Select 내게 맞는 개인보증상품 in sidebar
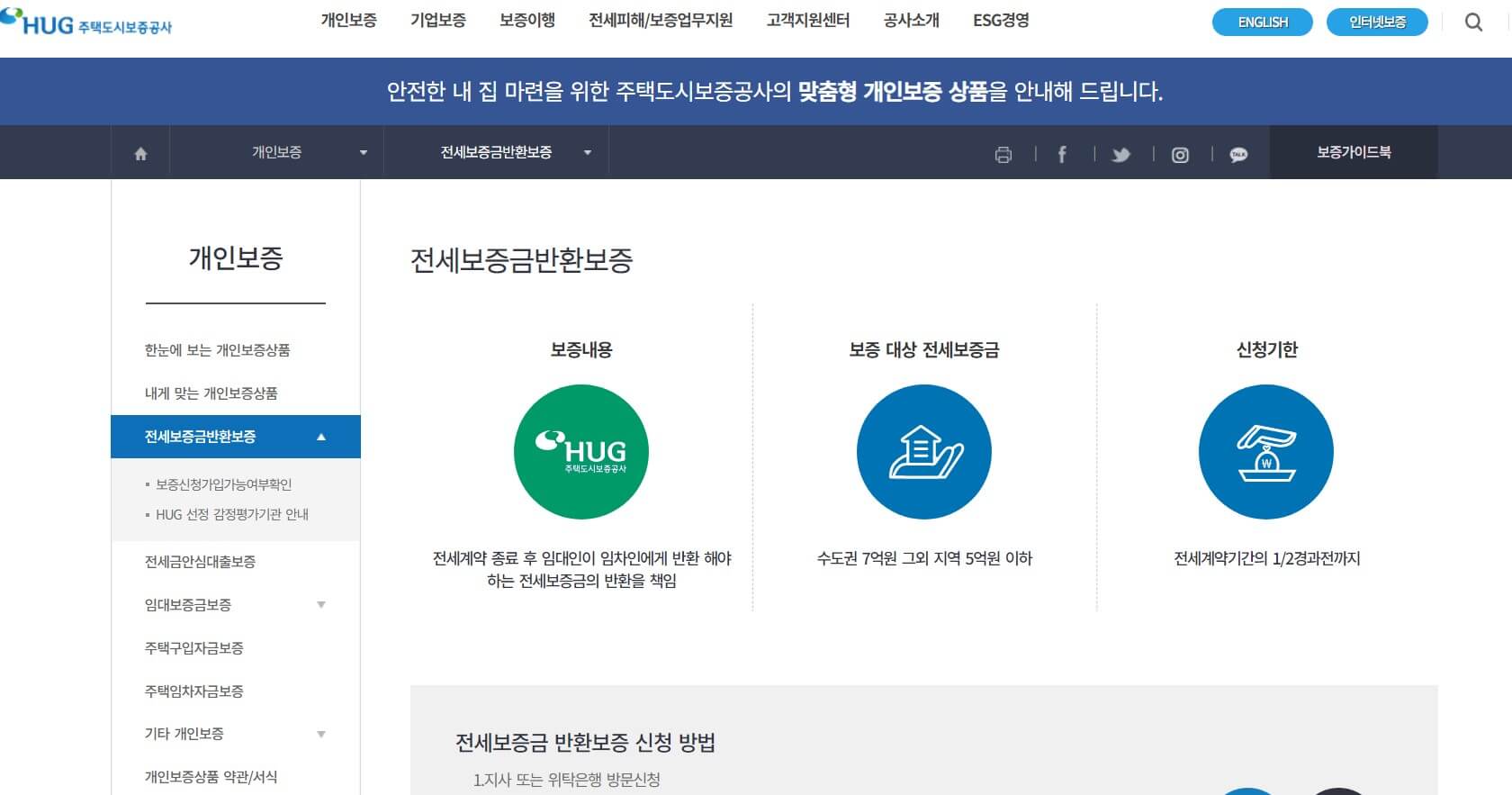 211,393
